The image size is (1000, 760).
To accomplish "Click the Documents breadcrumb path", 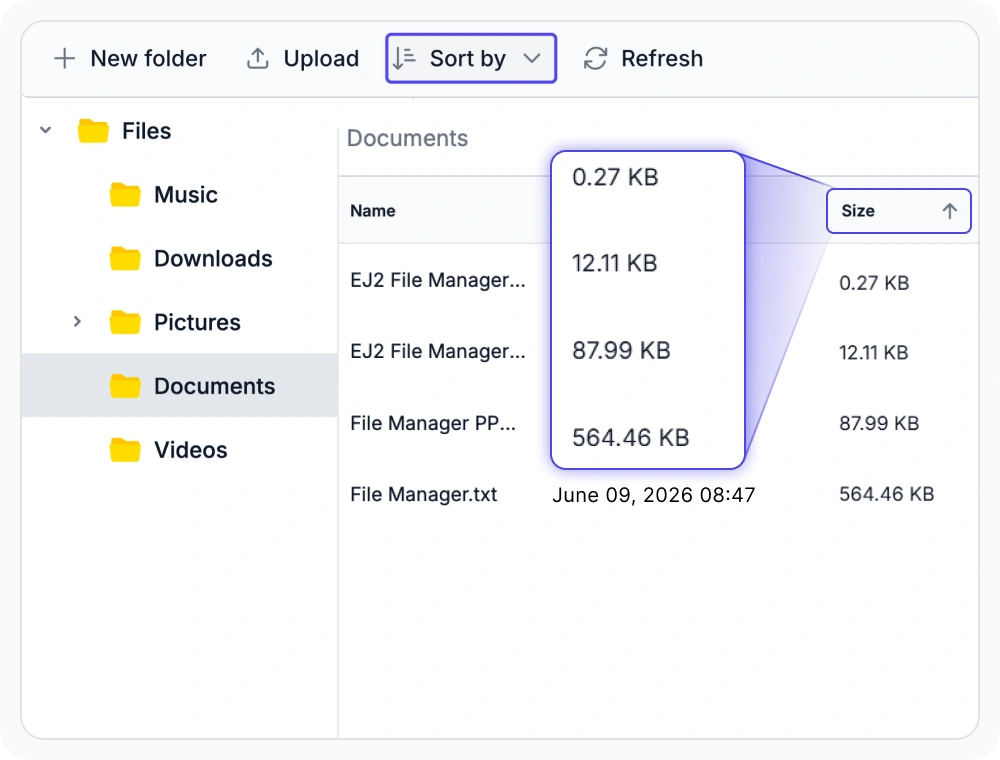I will pyautogui.click(x=407, y=138).
